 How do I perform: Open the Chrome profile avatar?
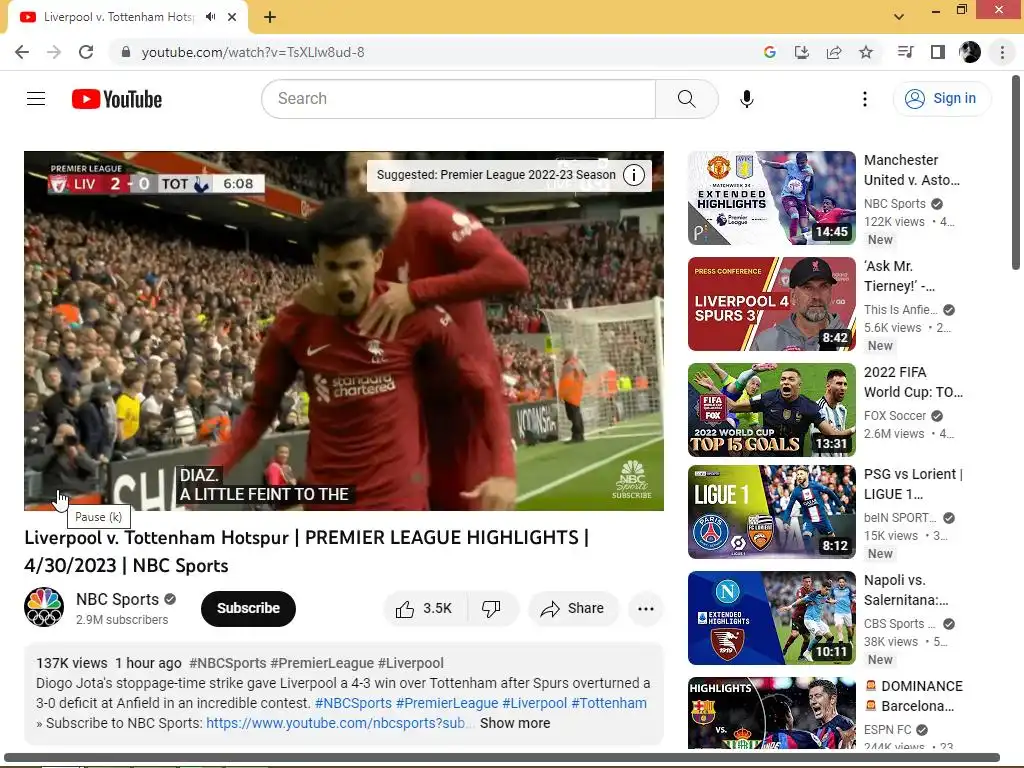(x=970, y=52)
